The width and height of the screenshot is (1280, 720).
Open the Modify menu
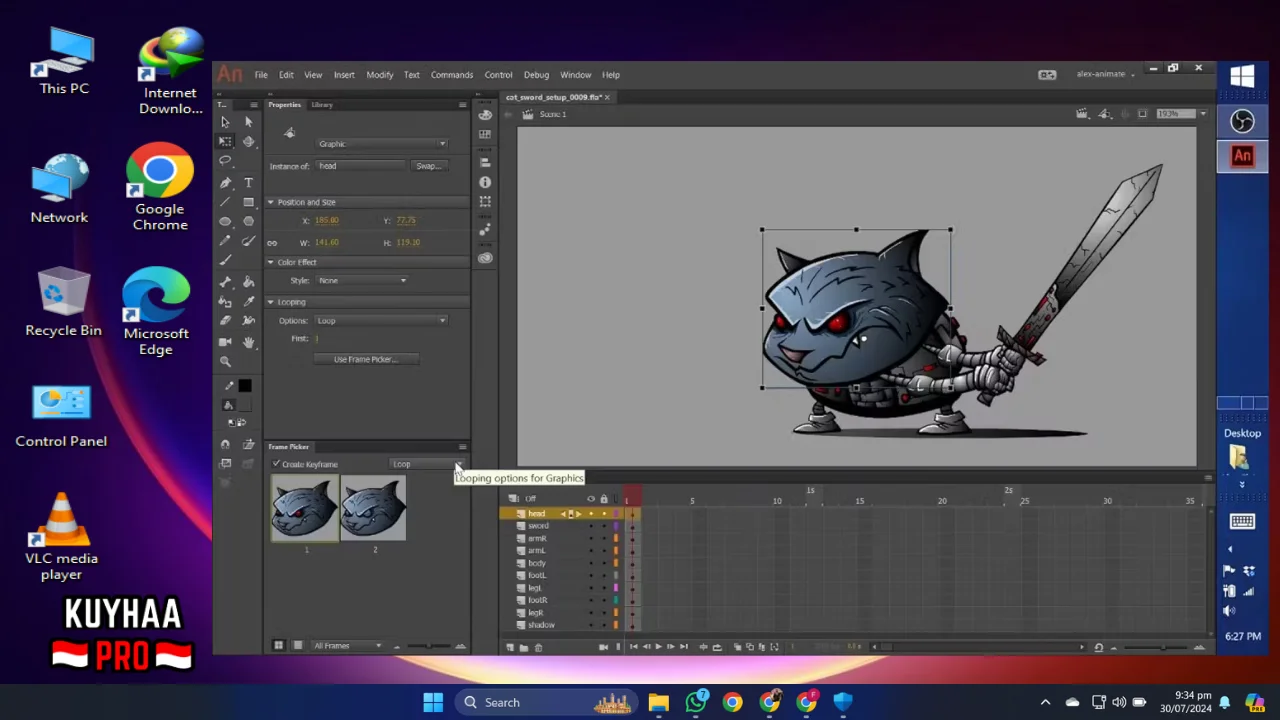(x=379, y=75)
